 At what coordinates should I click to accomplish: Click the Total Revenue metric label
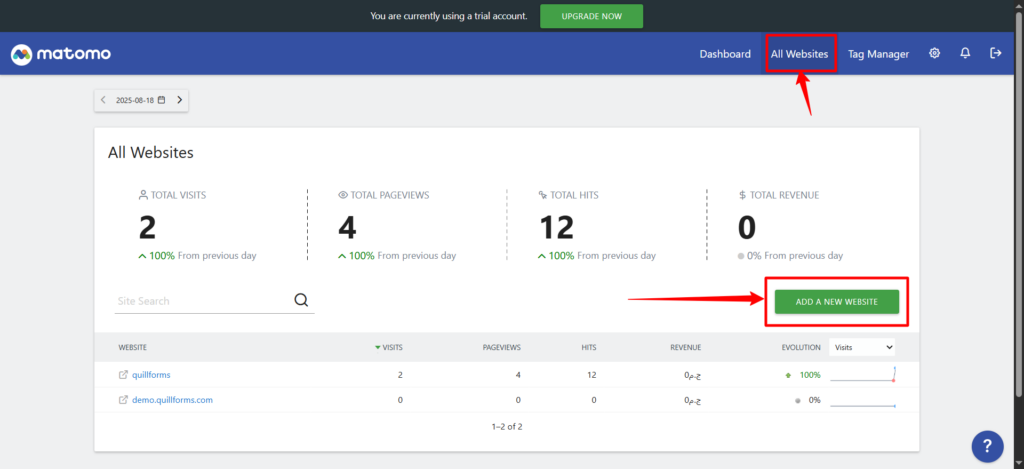[778, 195]
